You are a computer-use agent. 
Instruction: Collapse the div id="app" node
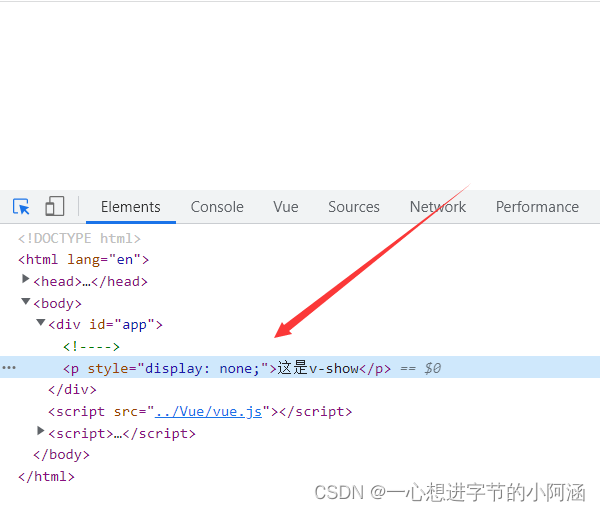click(41, 323)
